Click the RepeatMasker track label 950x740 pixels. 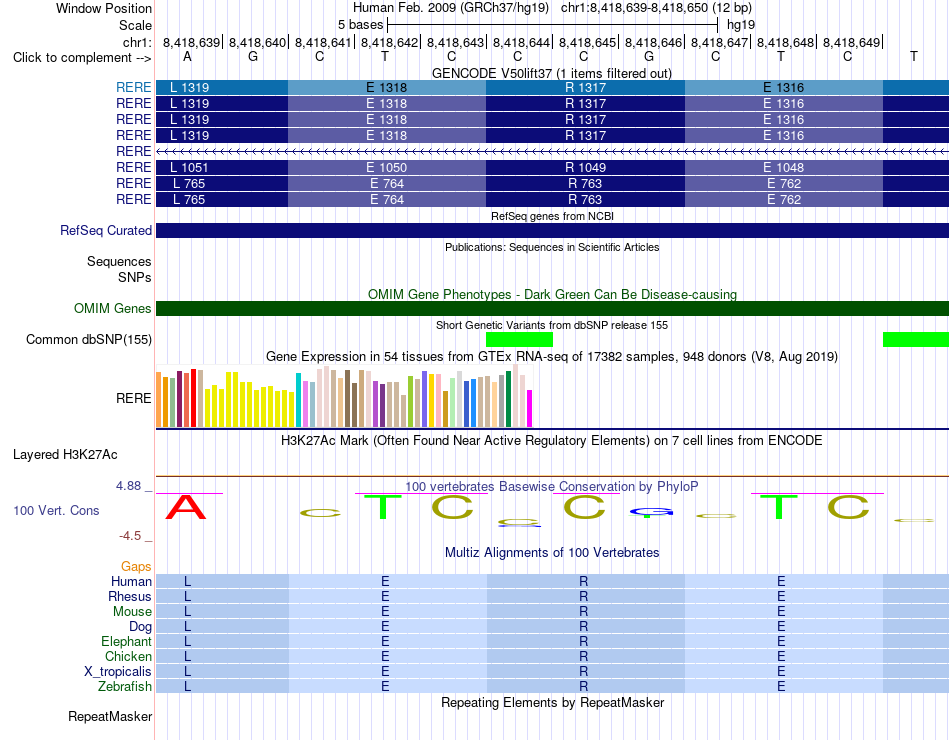[x=110, y=716]
